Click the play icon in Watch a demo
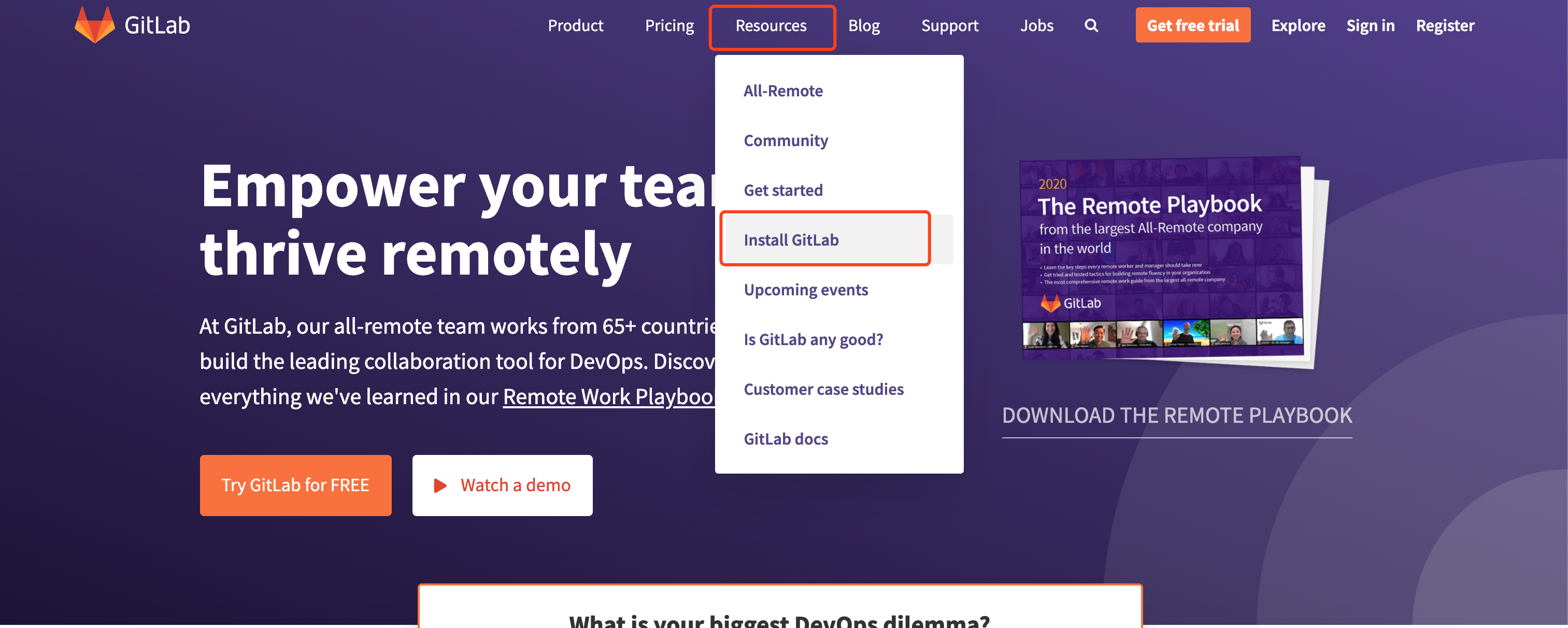 click(x=440, y=485)
